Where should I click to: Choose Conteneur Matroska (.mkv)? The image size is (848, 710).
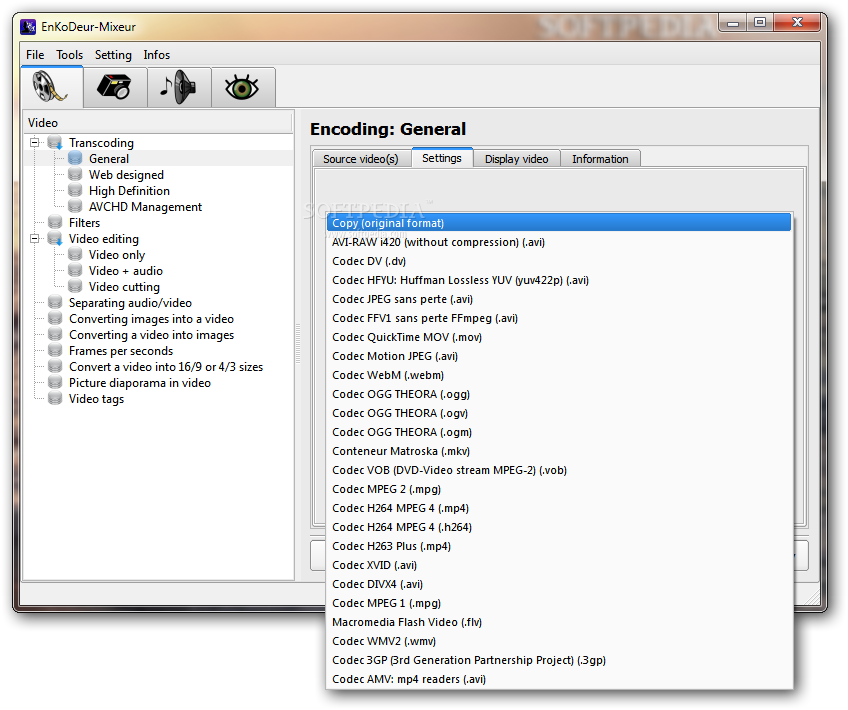point(559,451)
